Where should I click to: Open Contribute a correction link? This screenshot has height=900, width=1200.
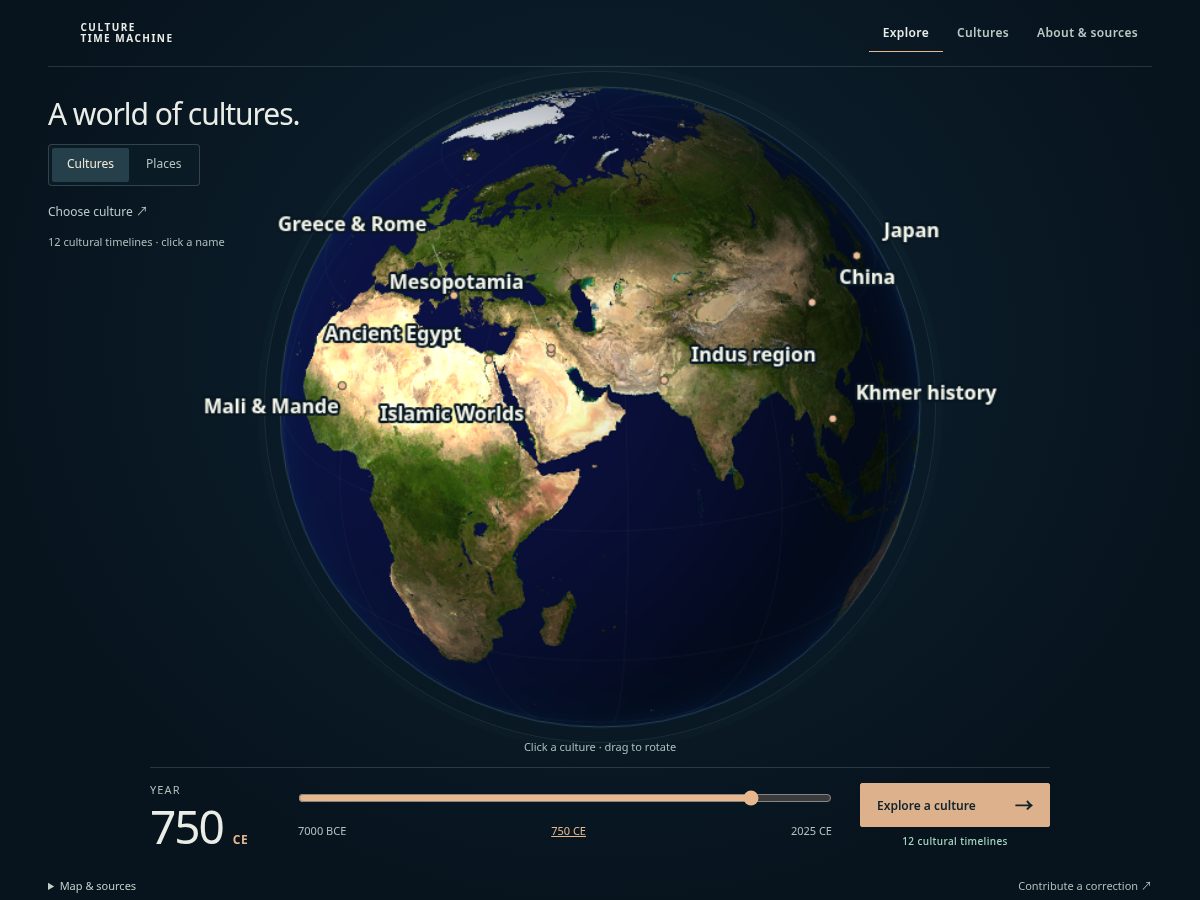(1084, 886)
